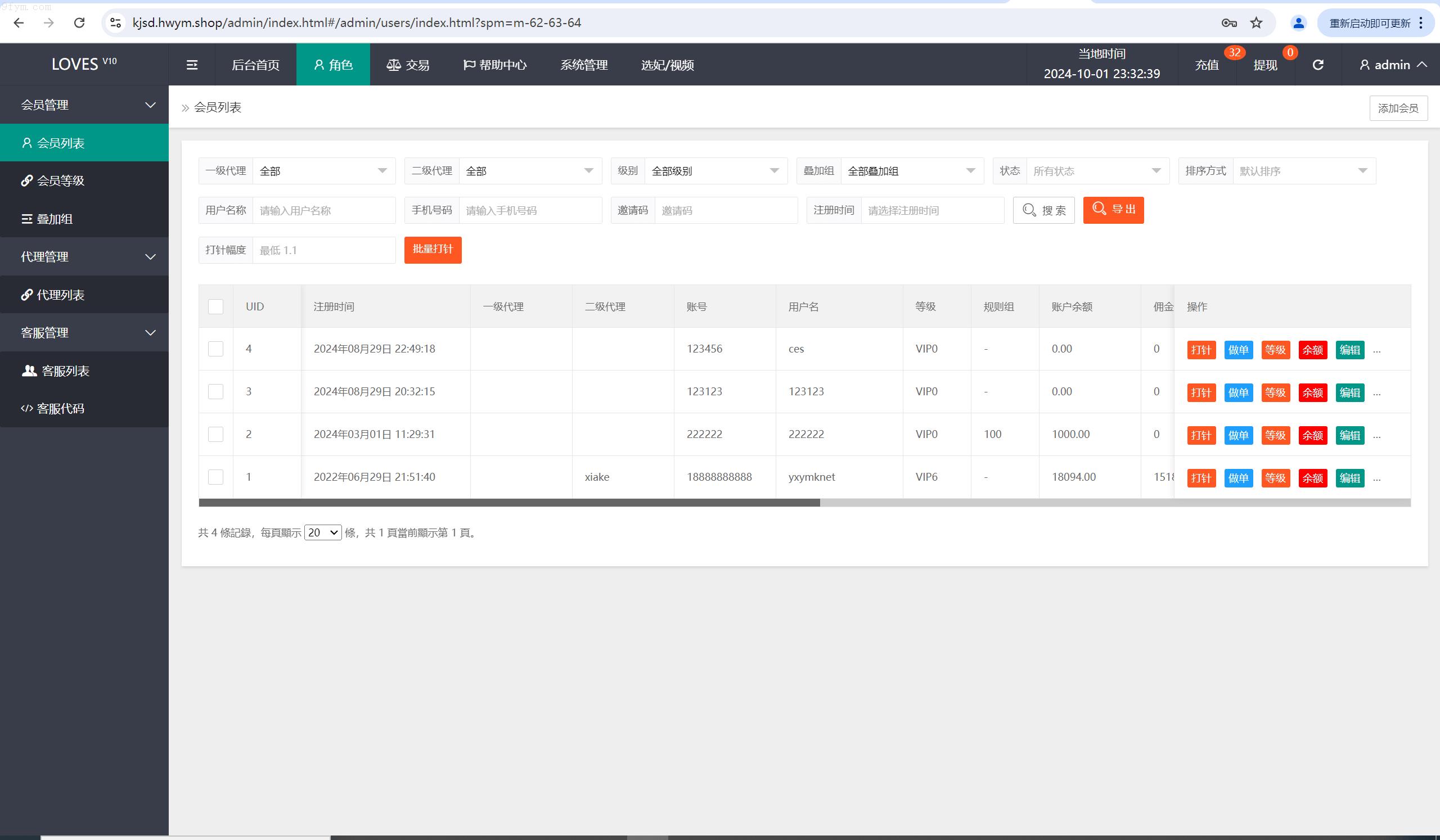The image size is (1440, 840).
Task: Select the checkbox for UID 1 row
Action: coord(215,477)
